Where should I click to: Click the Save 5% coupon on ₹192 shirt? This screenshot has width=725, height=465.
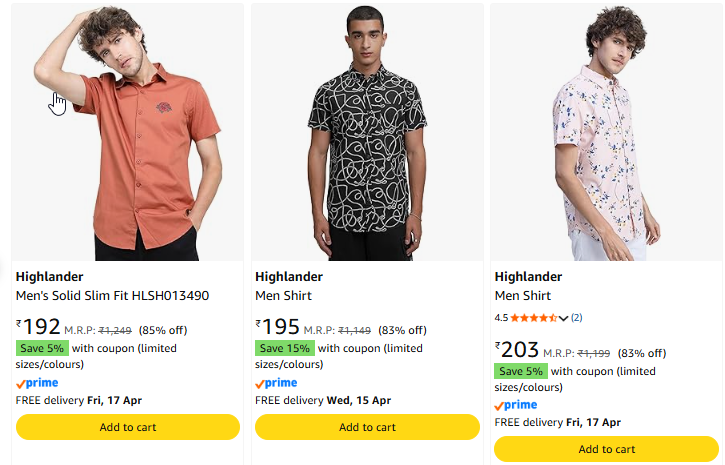42,348
